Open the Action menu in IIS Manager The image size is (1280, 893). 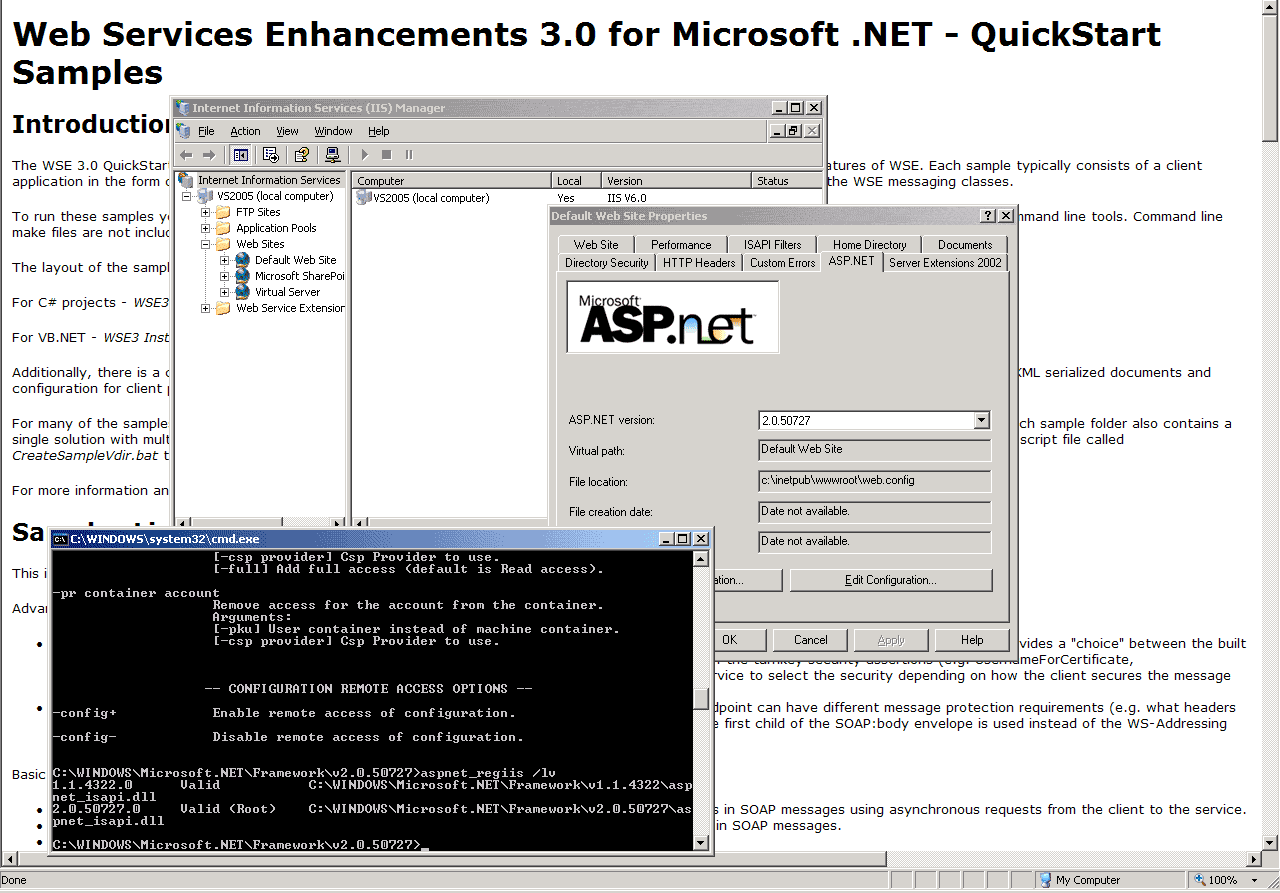[245, 131]
